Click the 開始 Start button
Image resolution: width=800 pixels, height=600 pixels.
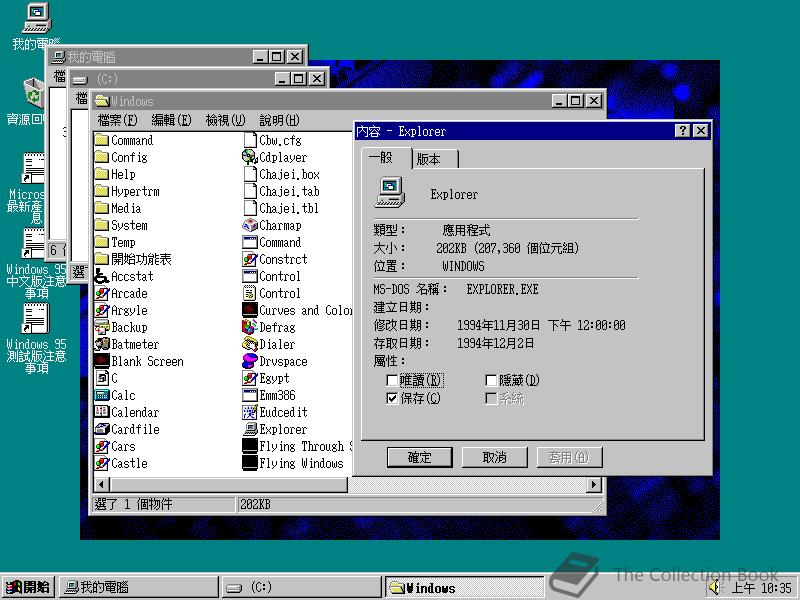[x=28, y=587]
